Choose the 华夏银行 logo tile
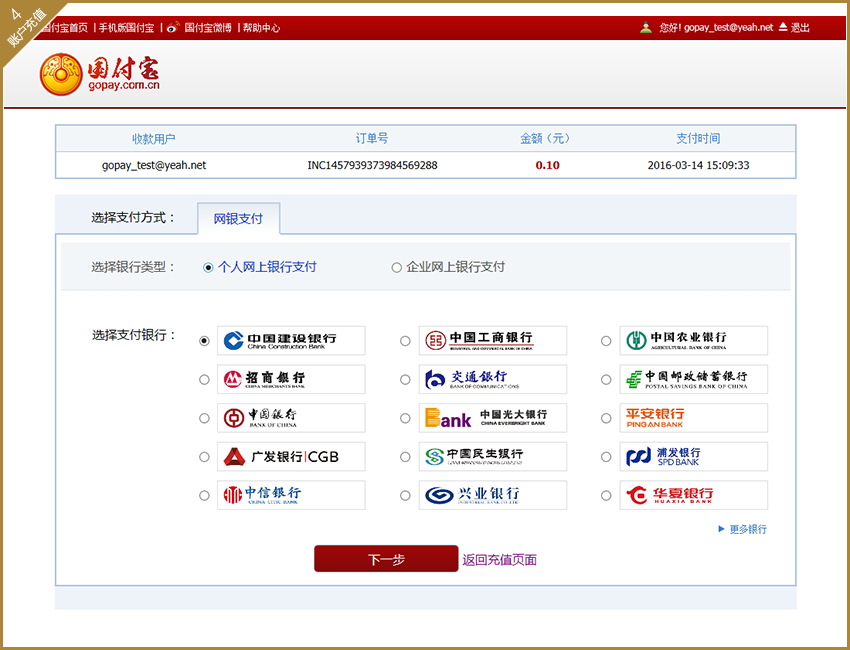This screenshot has height=650, width=850. (694, 495)
